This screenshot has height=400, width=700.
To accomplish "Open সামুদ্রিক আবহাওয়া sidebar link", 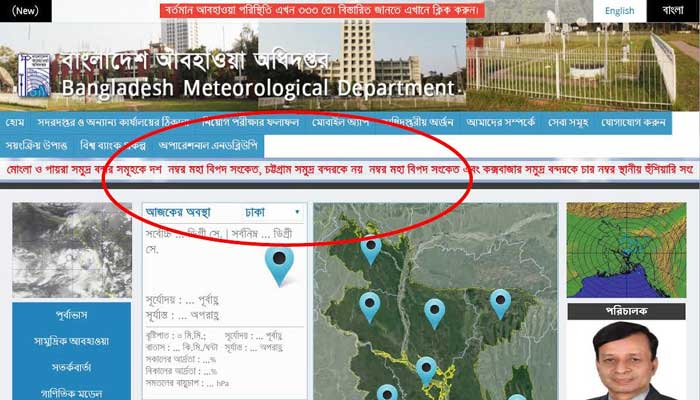I will coord(71,342).
